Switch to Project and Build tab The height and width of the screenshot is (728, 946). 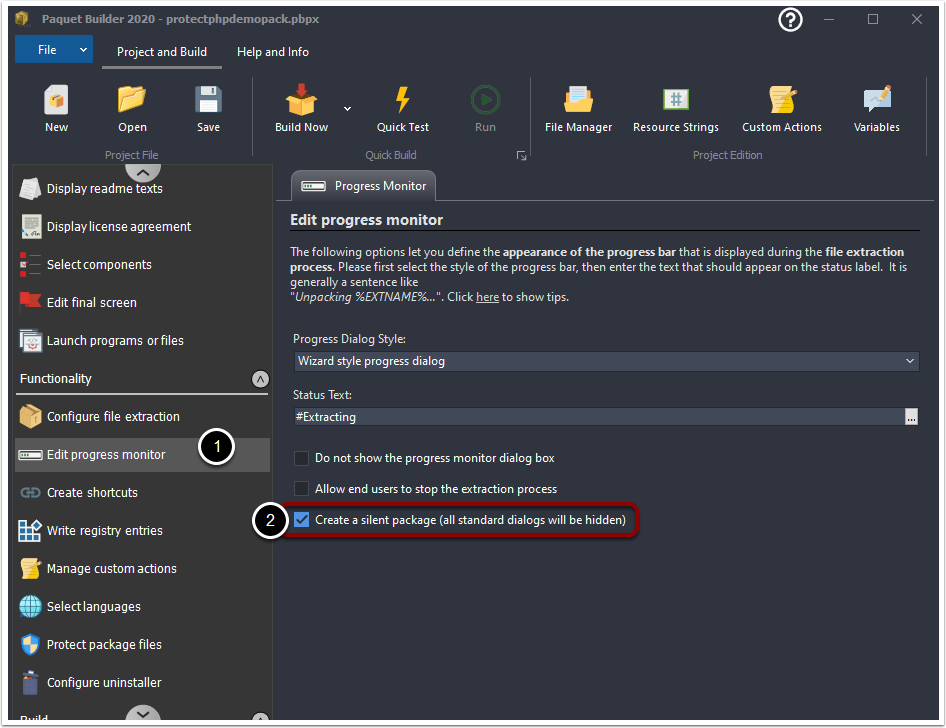pos(162,52)
